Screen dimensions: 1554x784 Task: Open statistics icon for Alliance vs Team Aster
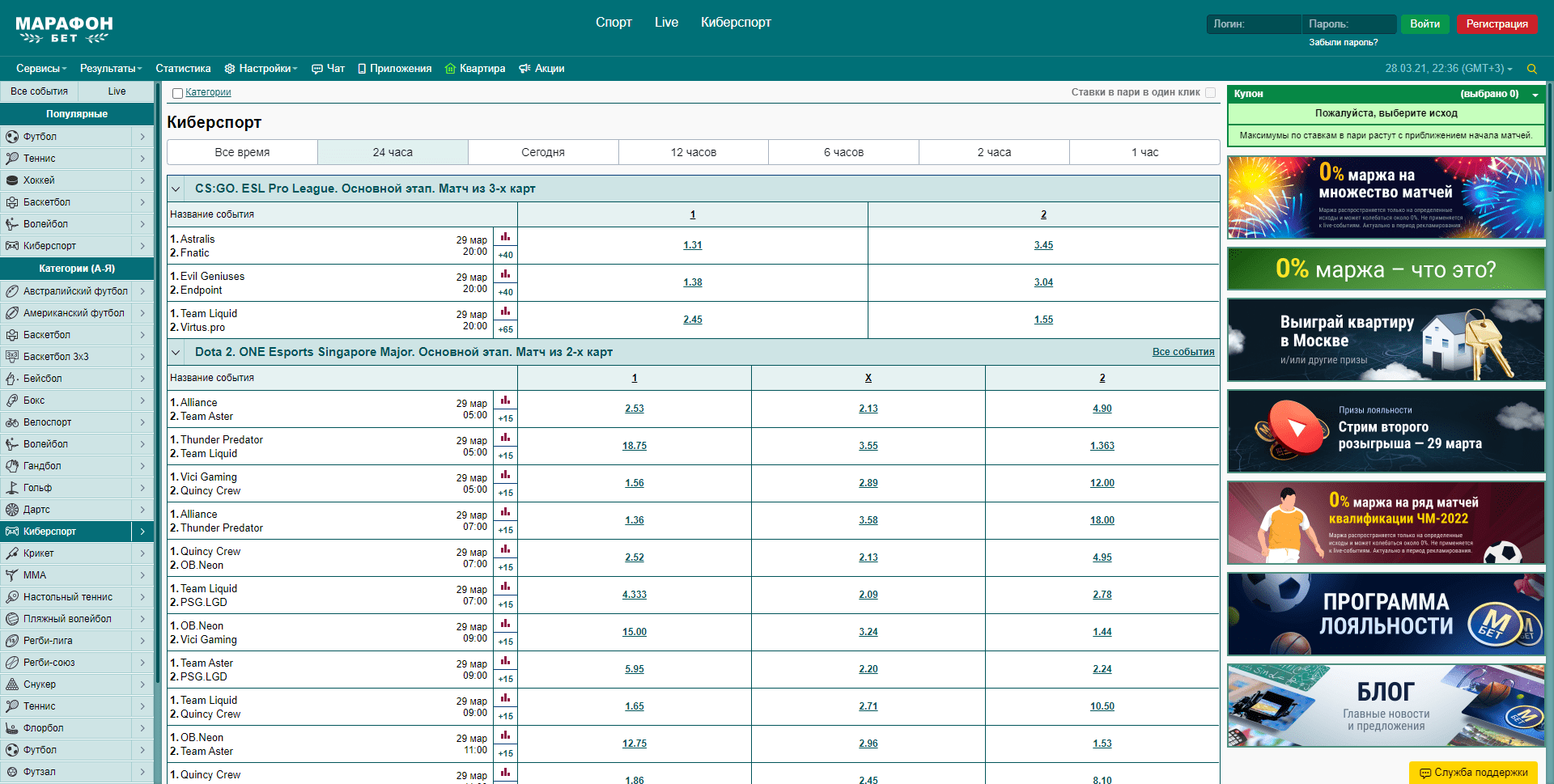coord(505,400)
